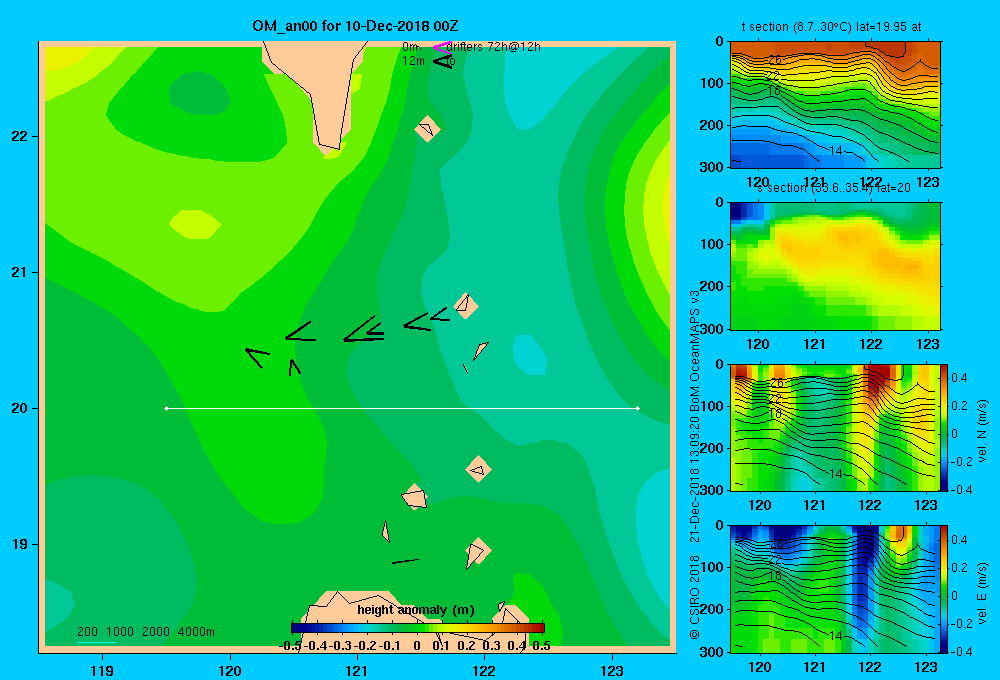
Task: Click the black 12m arrow legend symbol
Action: [443, 61]
